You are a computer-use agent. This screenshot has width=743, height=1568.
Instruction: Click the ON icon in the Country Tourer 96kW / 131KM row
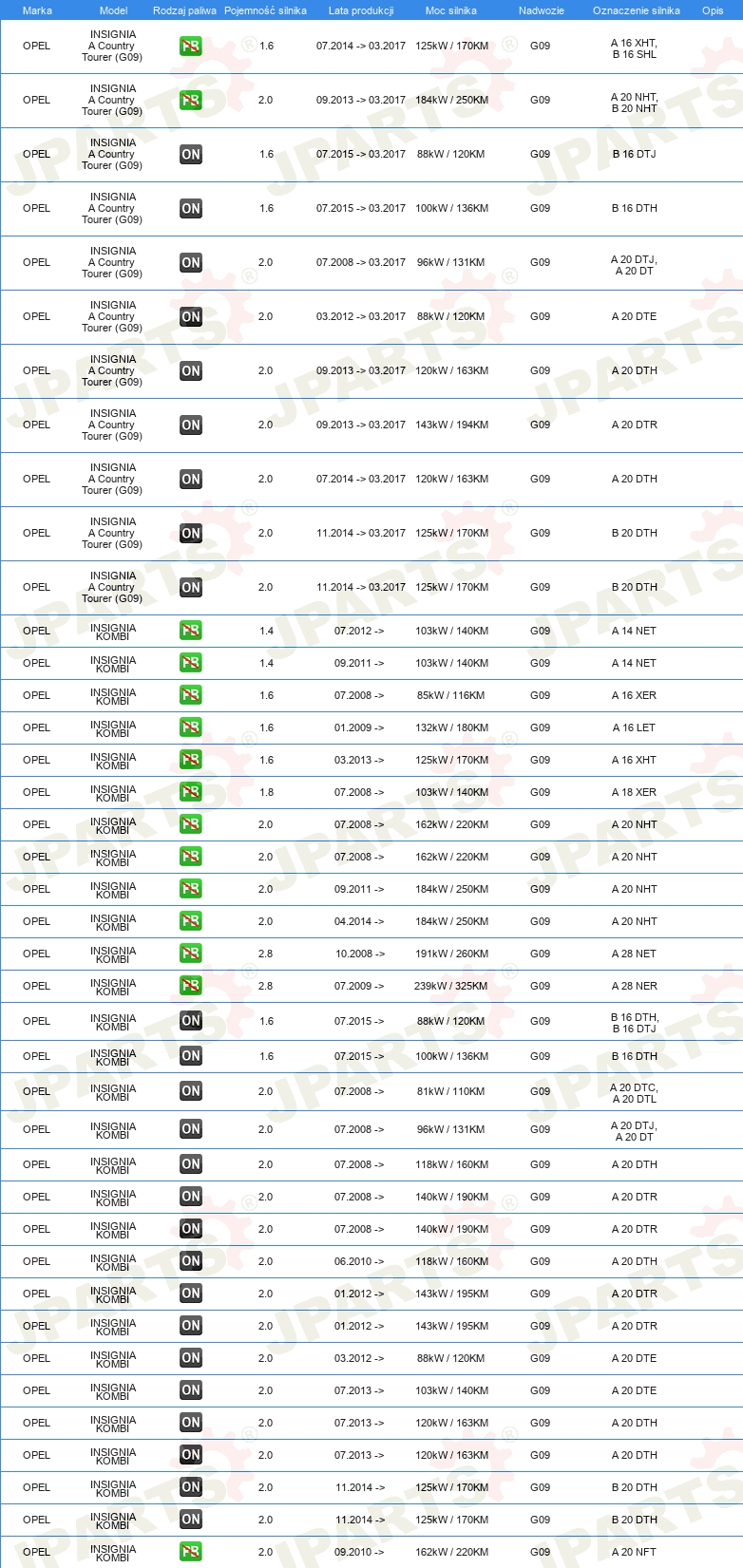tap(191, 262)
